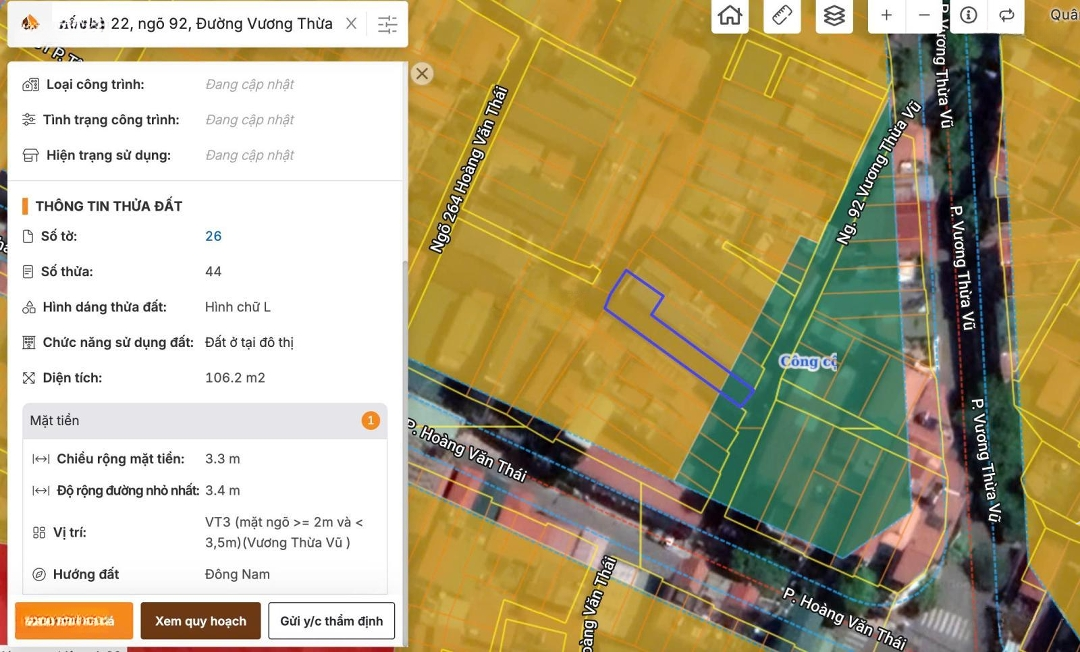The width and height of the screenshot is (1080, 652).
Task: Click inside the address search field
Action: [x=195, y=24]
